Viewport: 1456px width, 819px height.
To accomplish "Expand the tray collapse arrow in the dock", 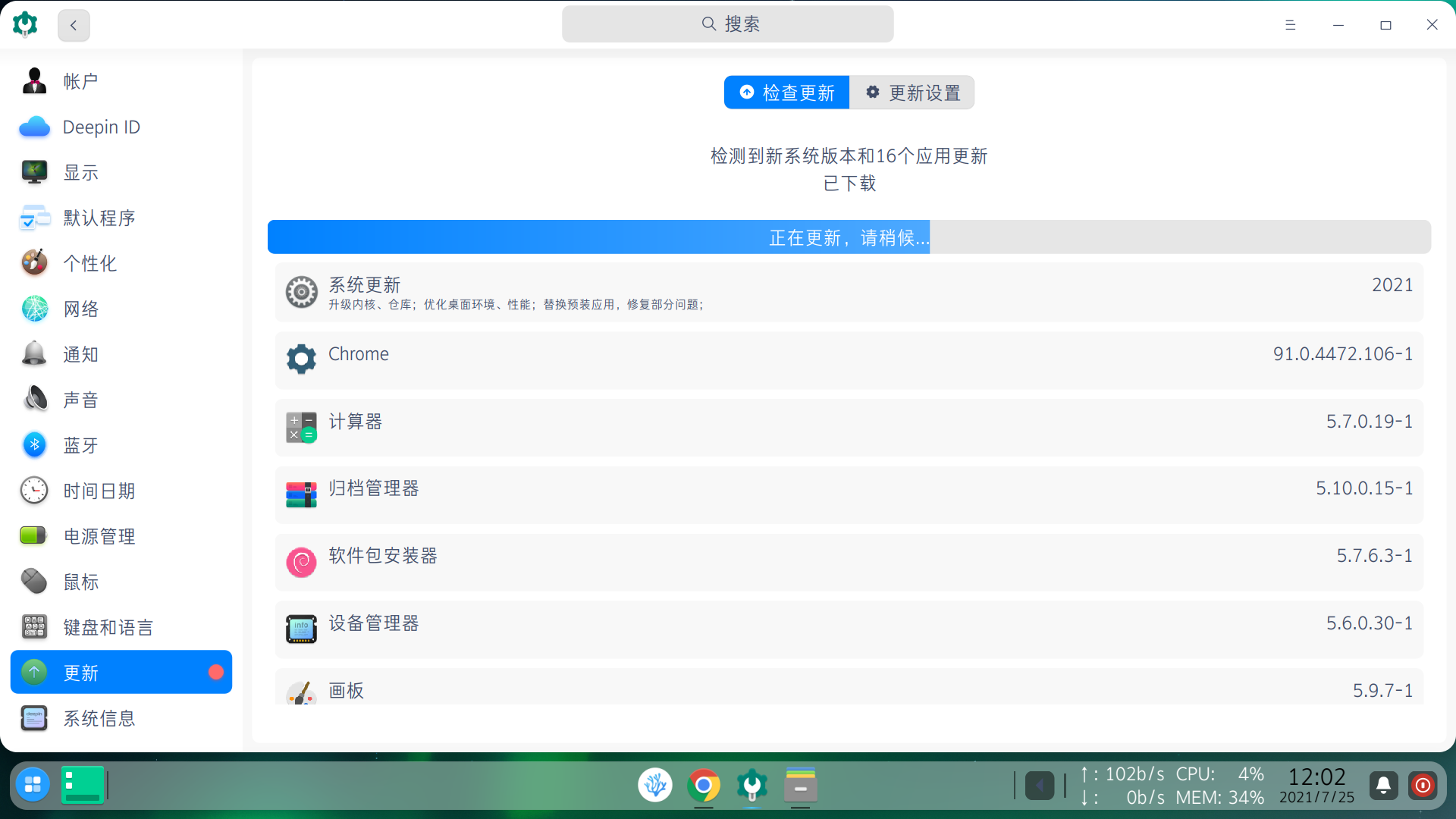I will (x=1040, y=786).
